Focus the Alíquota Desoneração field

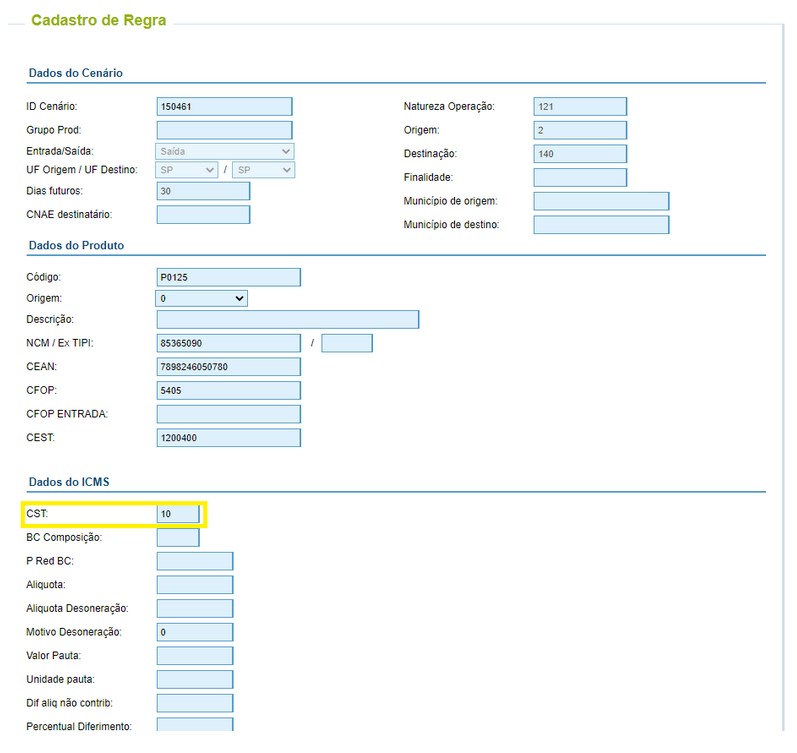point(195,609)
